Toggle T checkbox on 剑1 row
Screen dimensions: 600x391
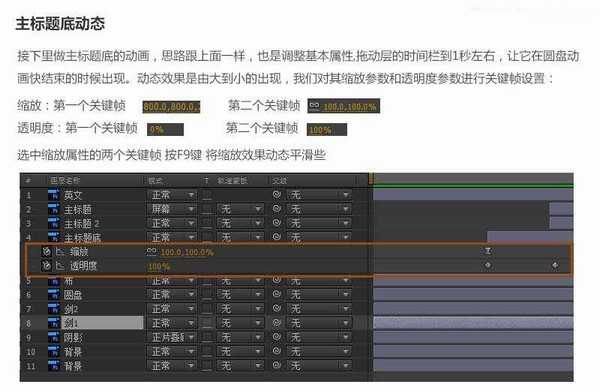click(207, 323)
